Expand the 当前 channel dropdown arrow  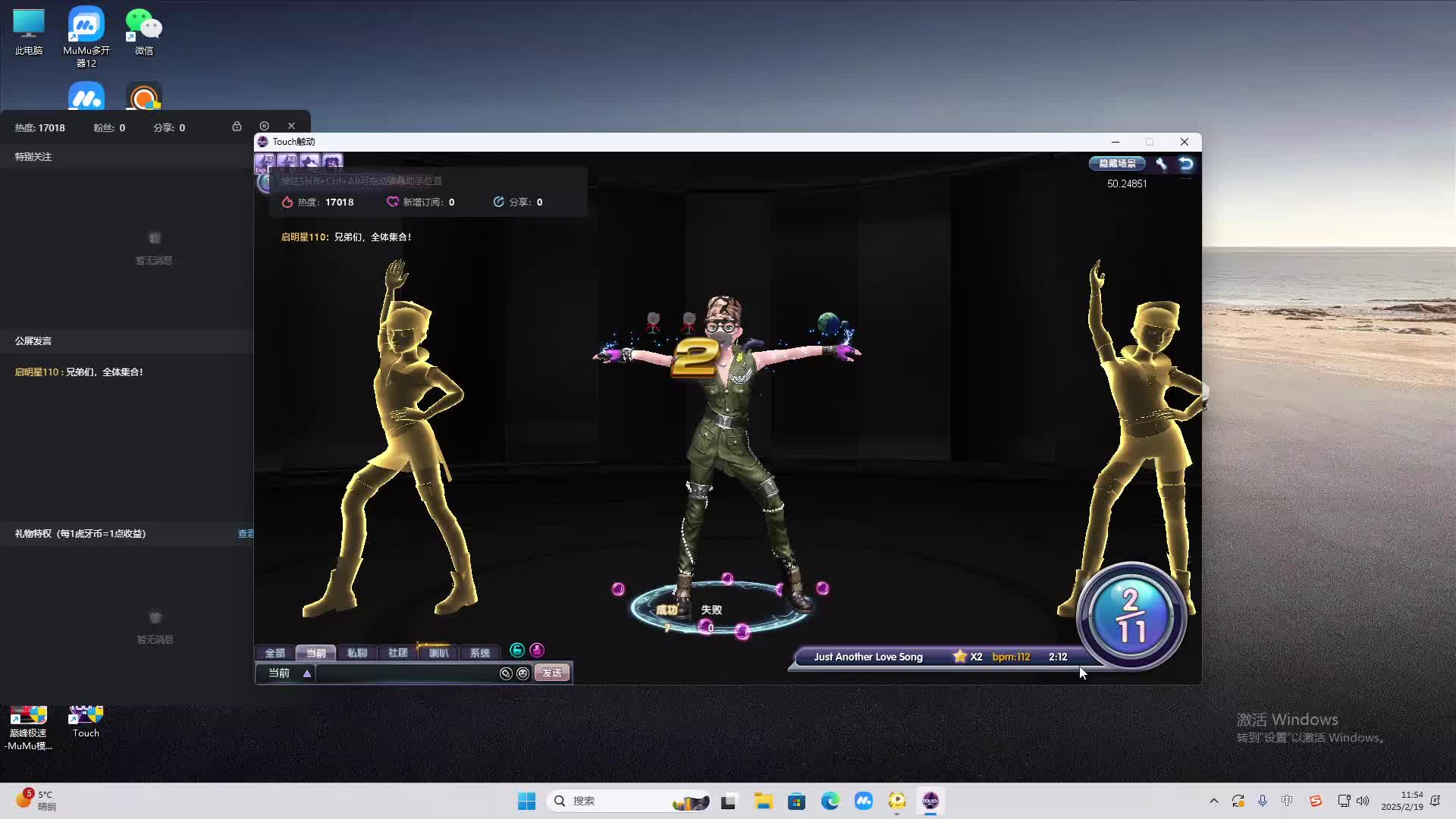307,673
